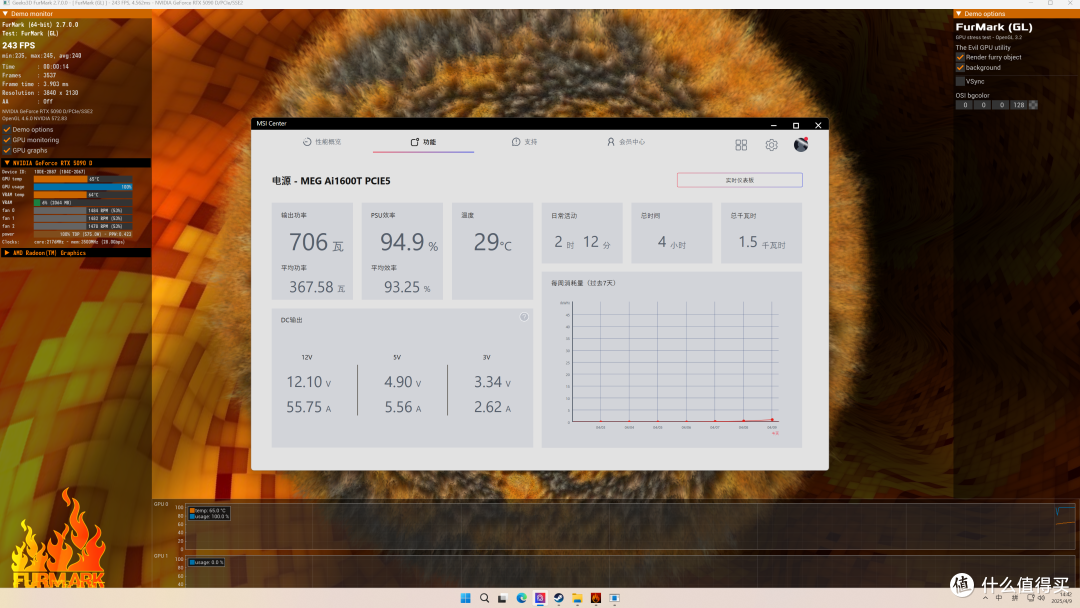Open Steam from the taskbar
The width and height of the screenshot is (1080, 608).
pyautogui.click(x=559, y=598)
